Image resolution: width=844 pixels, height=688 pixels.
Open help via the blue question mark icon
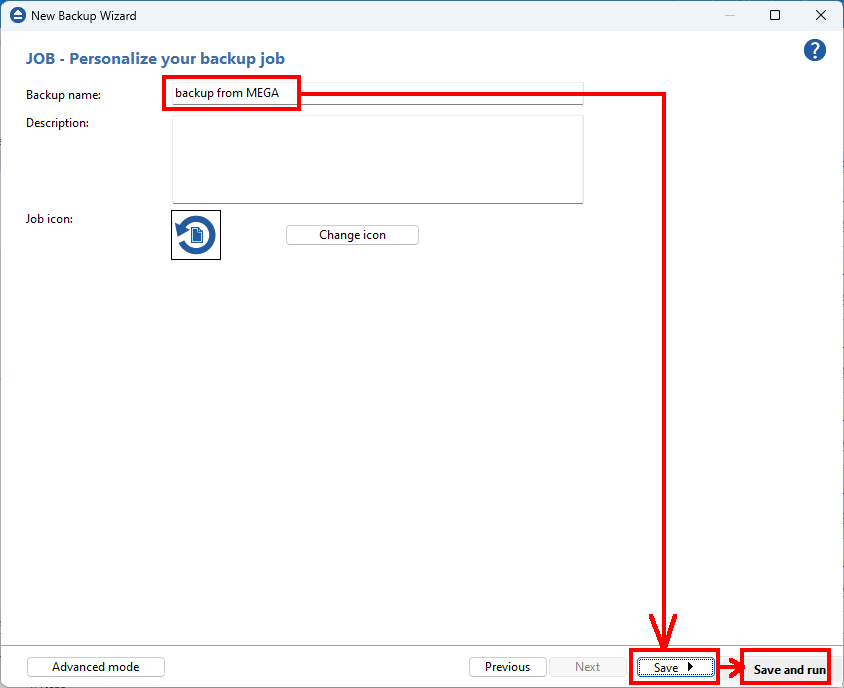pyautogui.click(x=814, y=51)
